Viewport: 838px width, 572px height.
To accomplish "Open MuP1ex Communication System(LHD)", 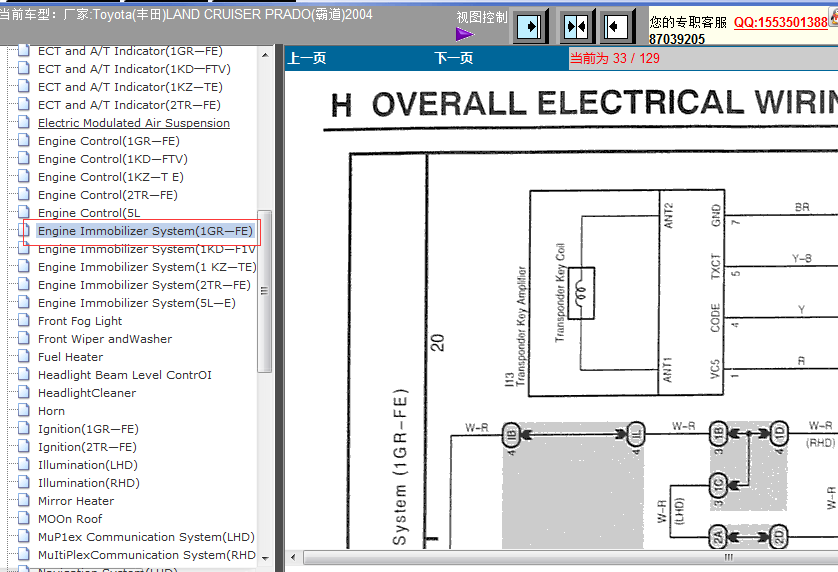I will (x=146, y=537).
